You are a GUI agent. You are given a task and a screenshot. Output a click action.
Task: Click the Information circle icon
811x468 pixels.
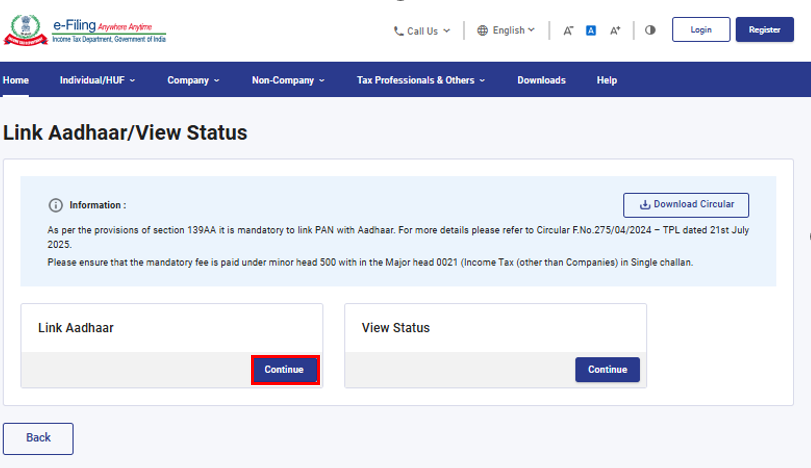pos(55,205)
